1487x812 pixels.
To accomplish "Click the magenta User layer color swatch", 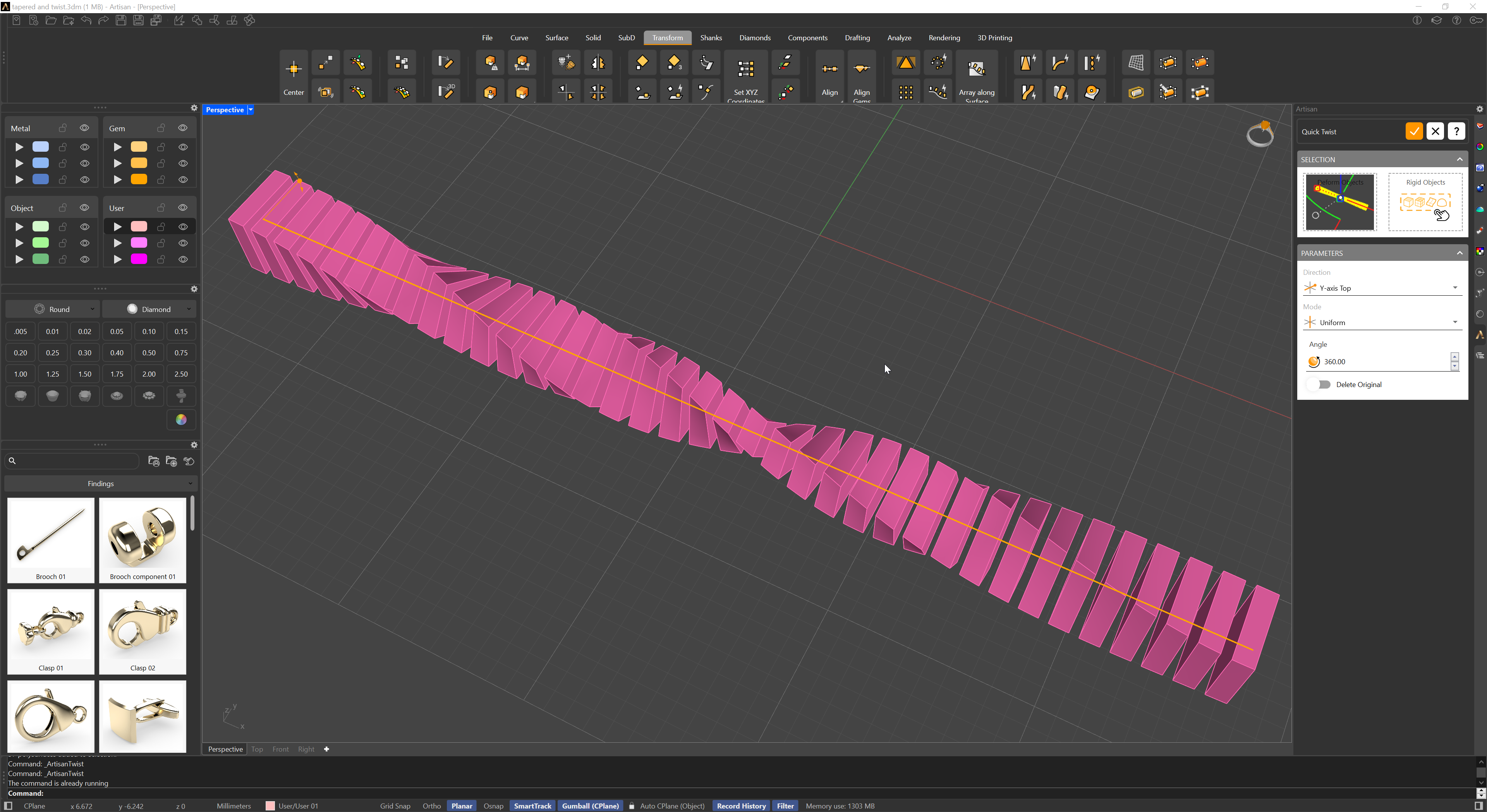I will click(139, 259).
